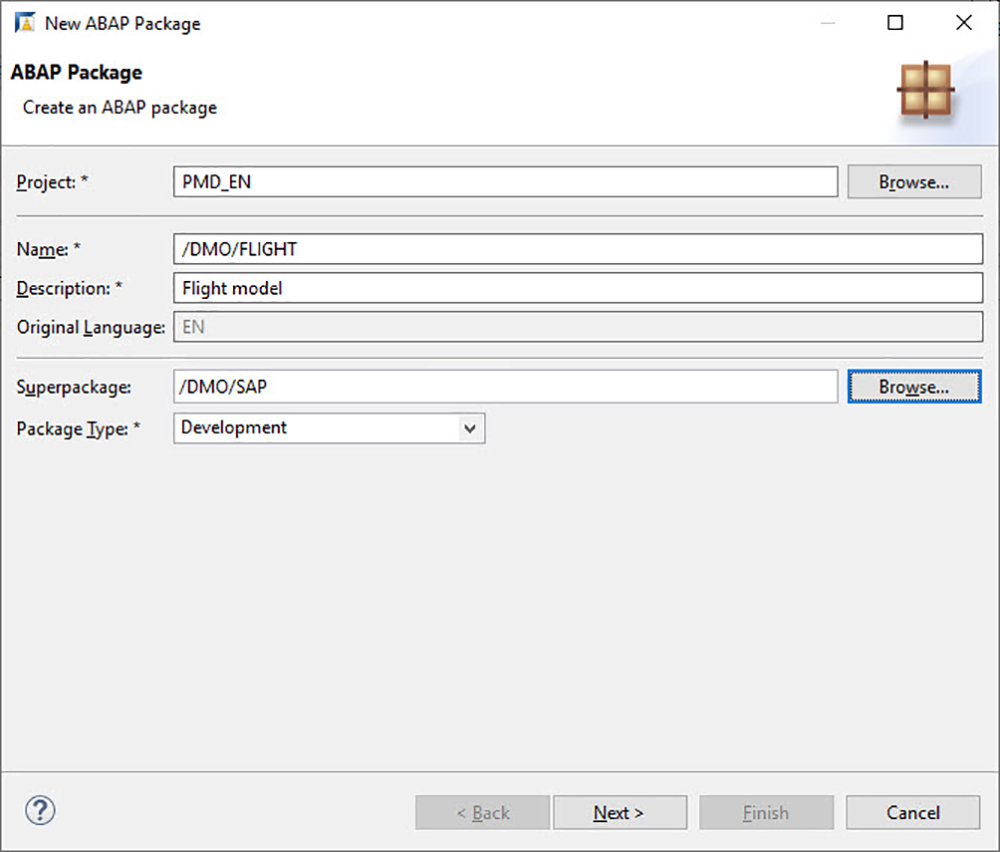Click the dropdown arrow on Package Type

[470, 428]
